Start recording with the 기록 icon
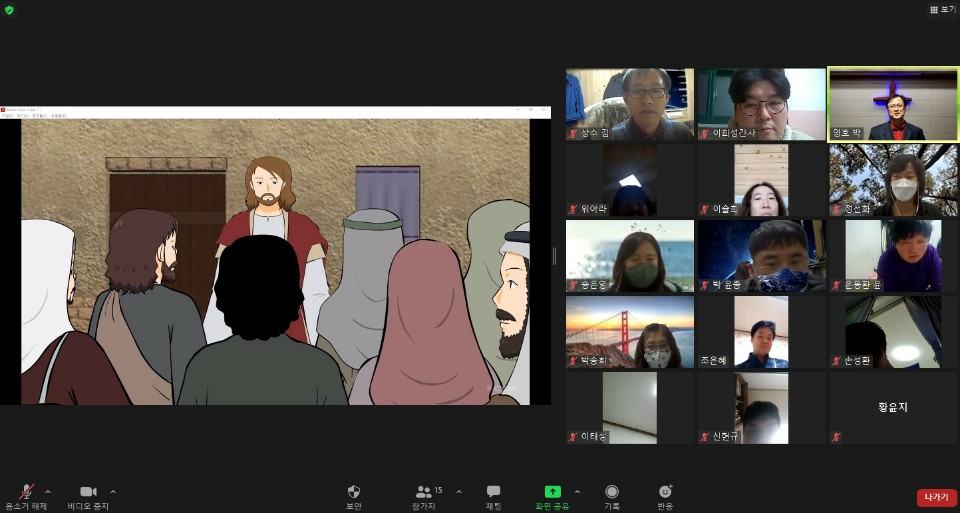This screenshot has height=513, width=960. click(x=612, y=492)
